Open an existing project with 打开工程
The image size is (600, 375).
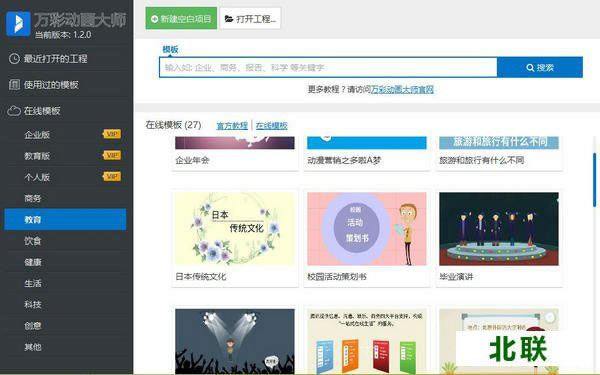(x=250, y=18)
